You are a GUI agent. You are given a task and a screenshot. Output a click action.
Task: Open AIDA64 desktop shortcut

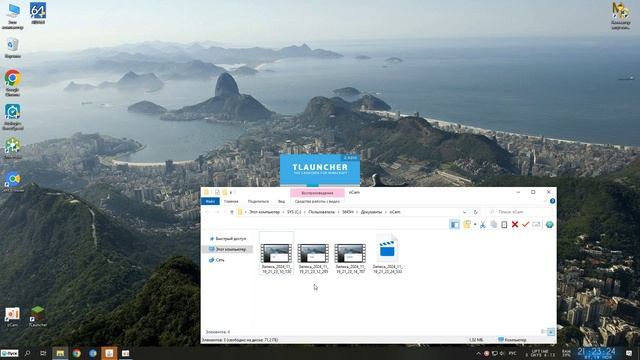pyautogui.click(x=38, y=13)
